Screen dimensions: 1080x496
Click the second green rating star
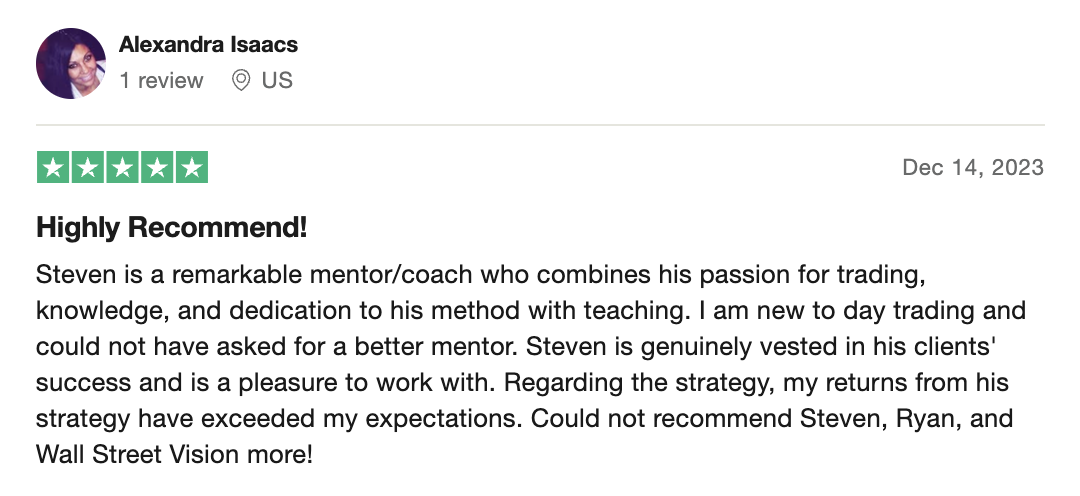[x=87, y=167]
